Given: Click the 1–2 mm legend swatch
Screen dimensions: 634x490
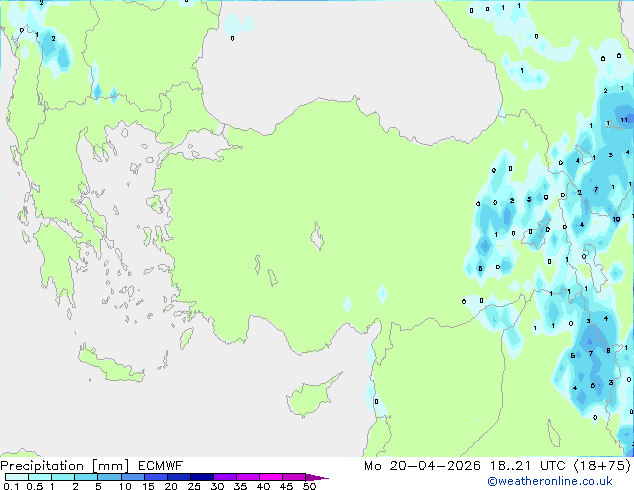Looking at the screenshot, I should click(x=63, y=477).
